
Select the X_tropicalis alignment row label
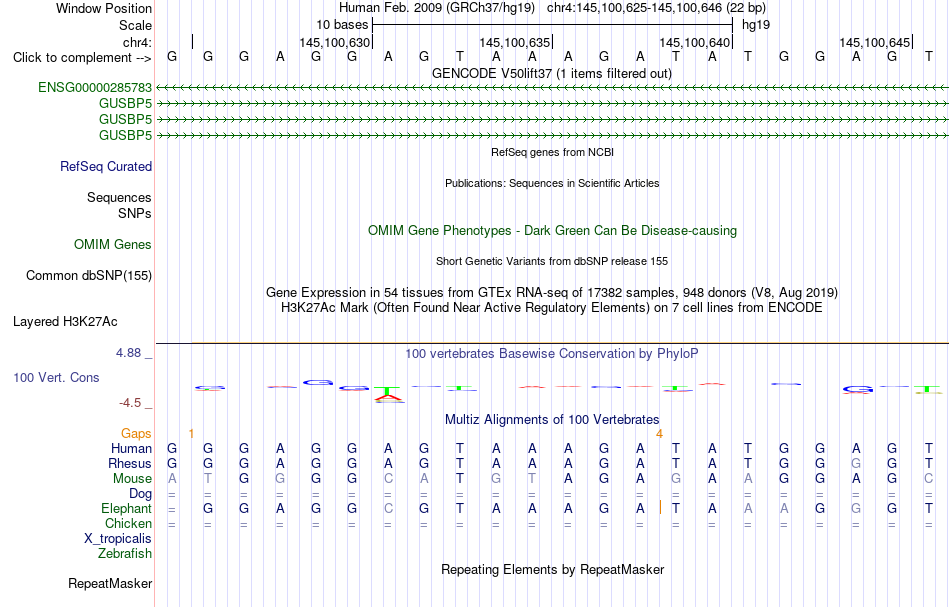[118, 539]
